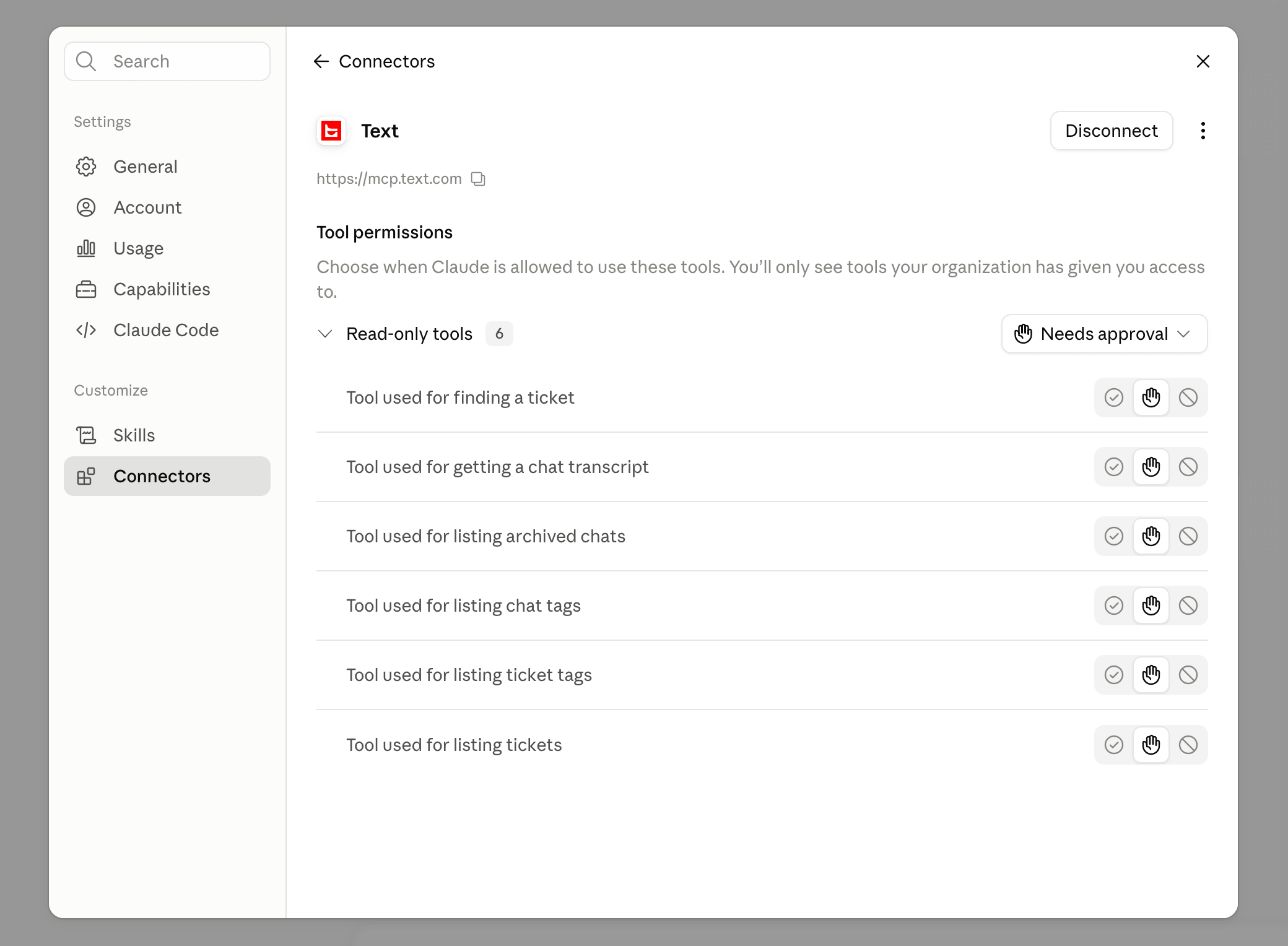Select Connectors in the sidebar

click(x=167, y=476)
